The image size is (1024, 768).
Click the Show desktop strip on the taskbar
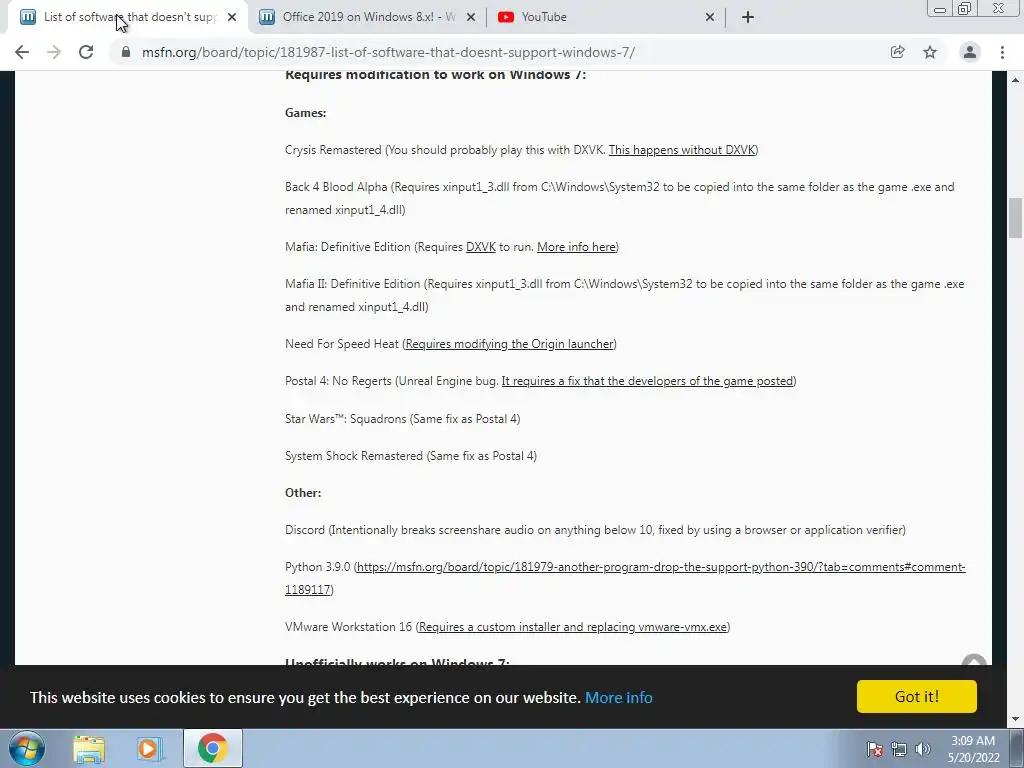point(1017,748)
